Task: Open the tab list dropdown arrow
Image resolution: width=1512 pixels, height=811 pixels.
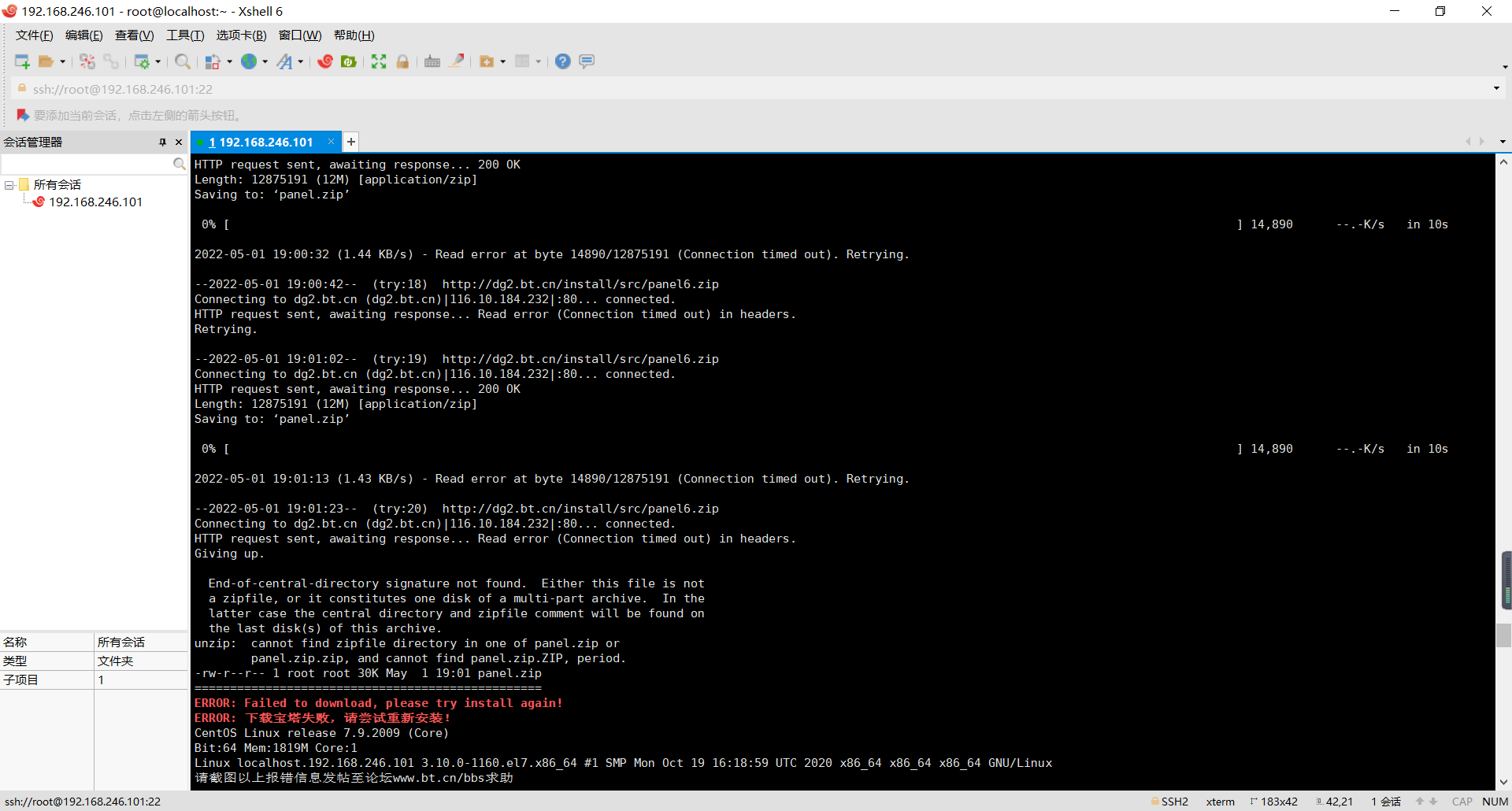Action: pos(1503,142)
